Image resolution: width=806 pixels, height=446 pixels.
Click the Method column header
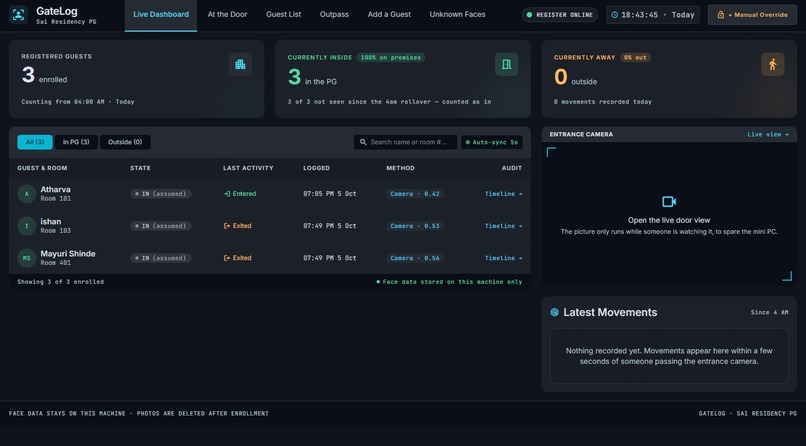[400, 168]
